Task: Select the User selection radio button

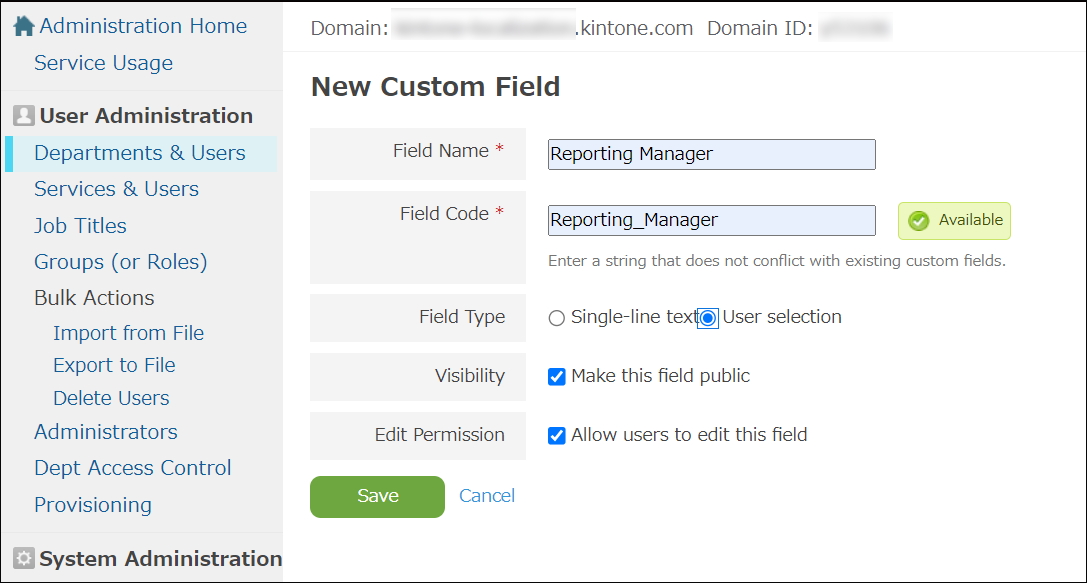Action: 707,318
